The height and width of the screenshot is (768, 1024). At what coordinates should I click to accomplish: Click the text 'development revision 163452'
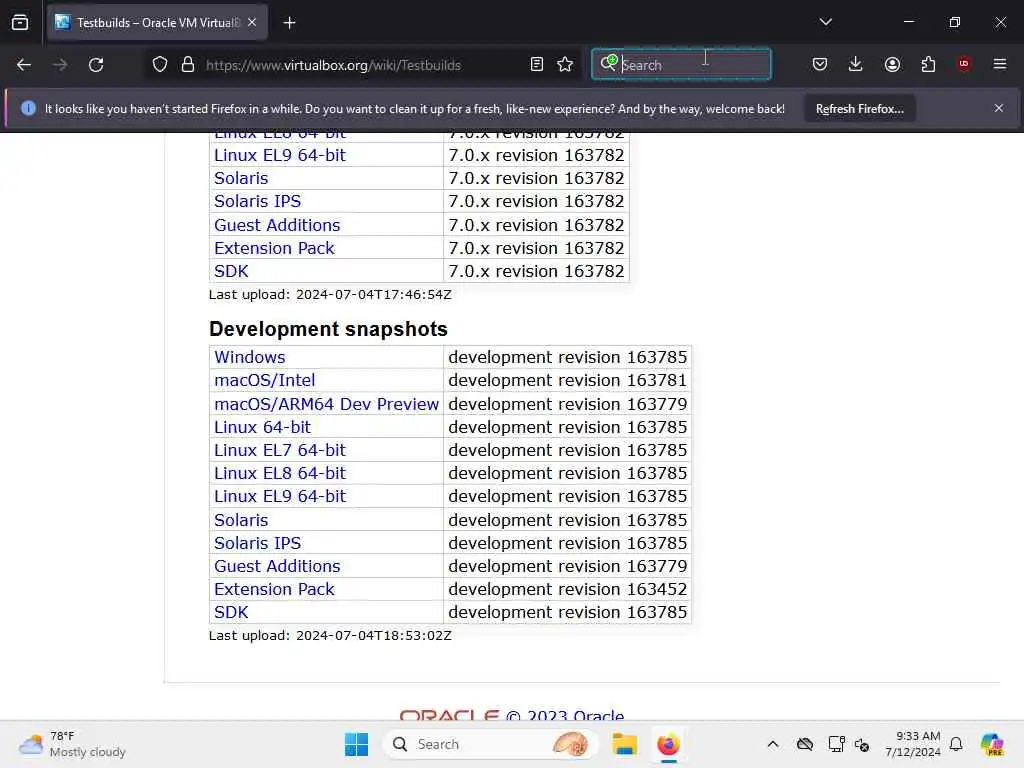click(x=568, y=589)
